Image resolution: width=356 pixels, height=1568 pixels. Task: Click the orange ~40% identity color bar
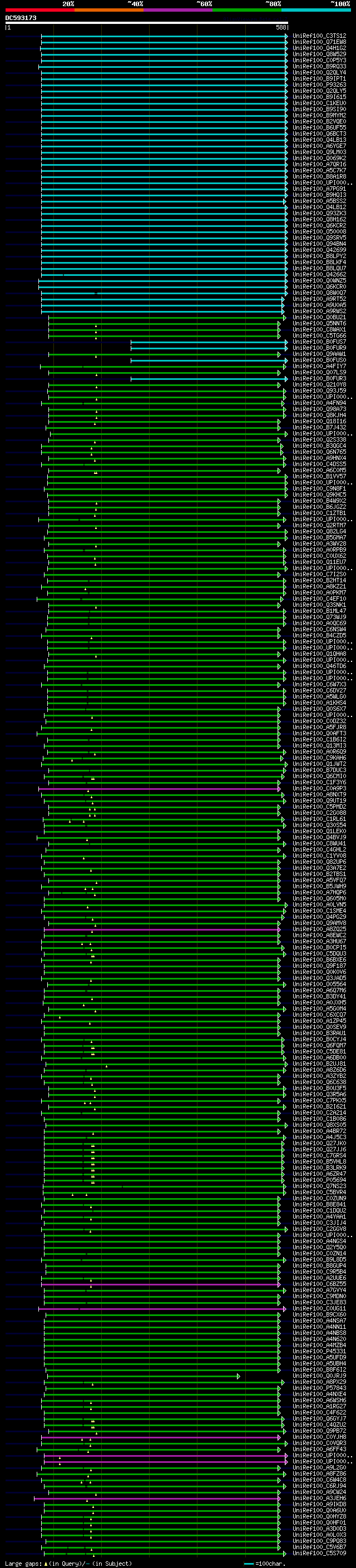click(109, 10)
